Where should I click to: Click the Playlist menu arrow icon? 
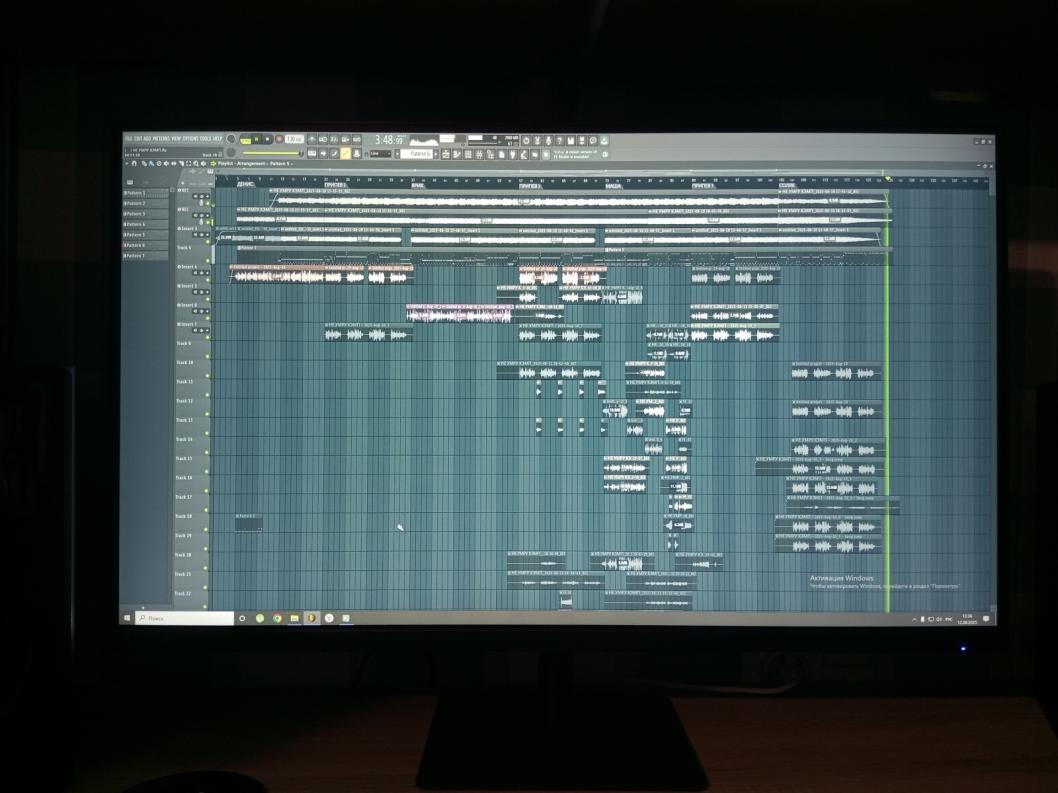(x=214, y=163)
